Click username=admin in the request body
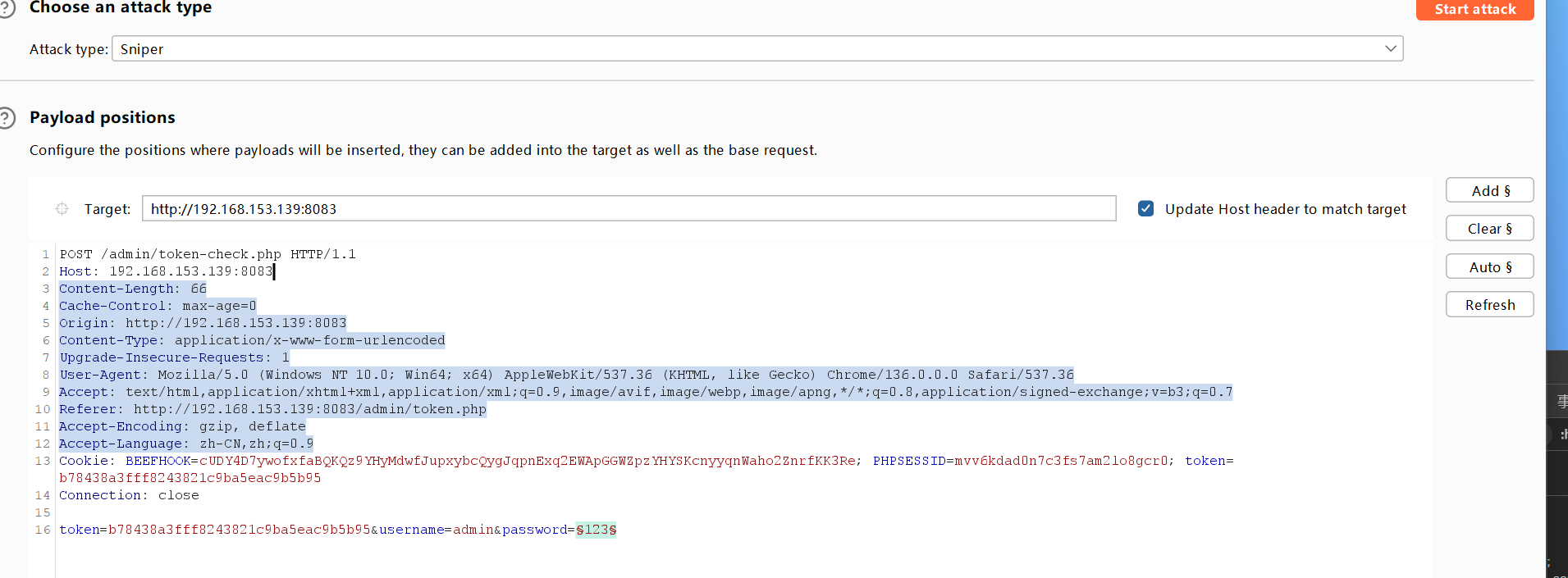1568x578 pixels. click(x=436, y=530)
